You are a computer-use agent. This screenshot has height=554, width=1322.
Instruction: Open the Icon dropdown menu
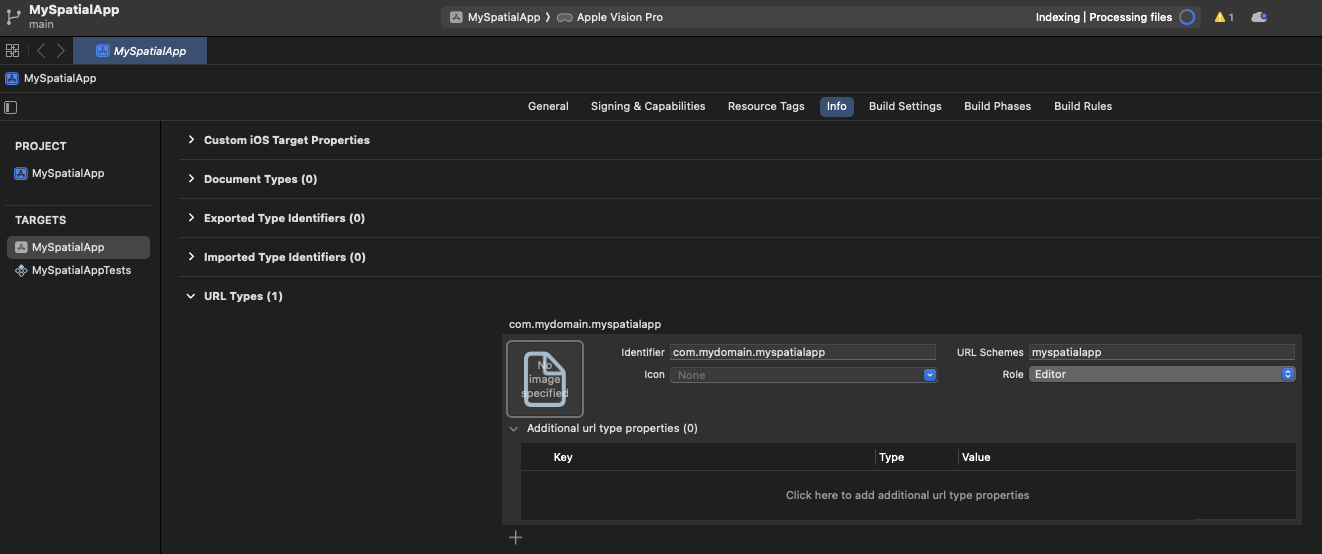[804, 375]
